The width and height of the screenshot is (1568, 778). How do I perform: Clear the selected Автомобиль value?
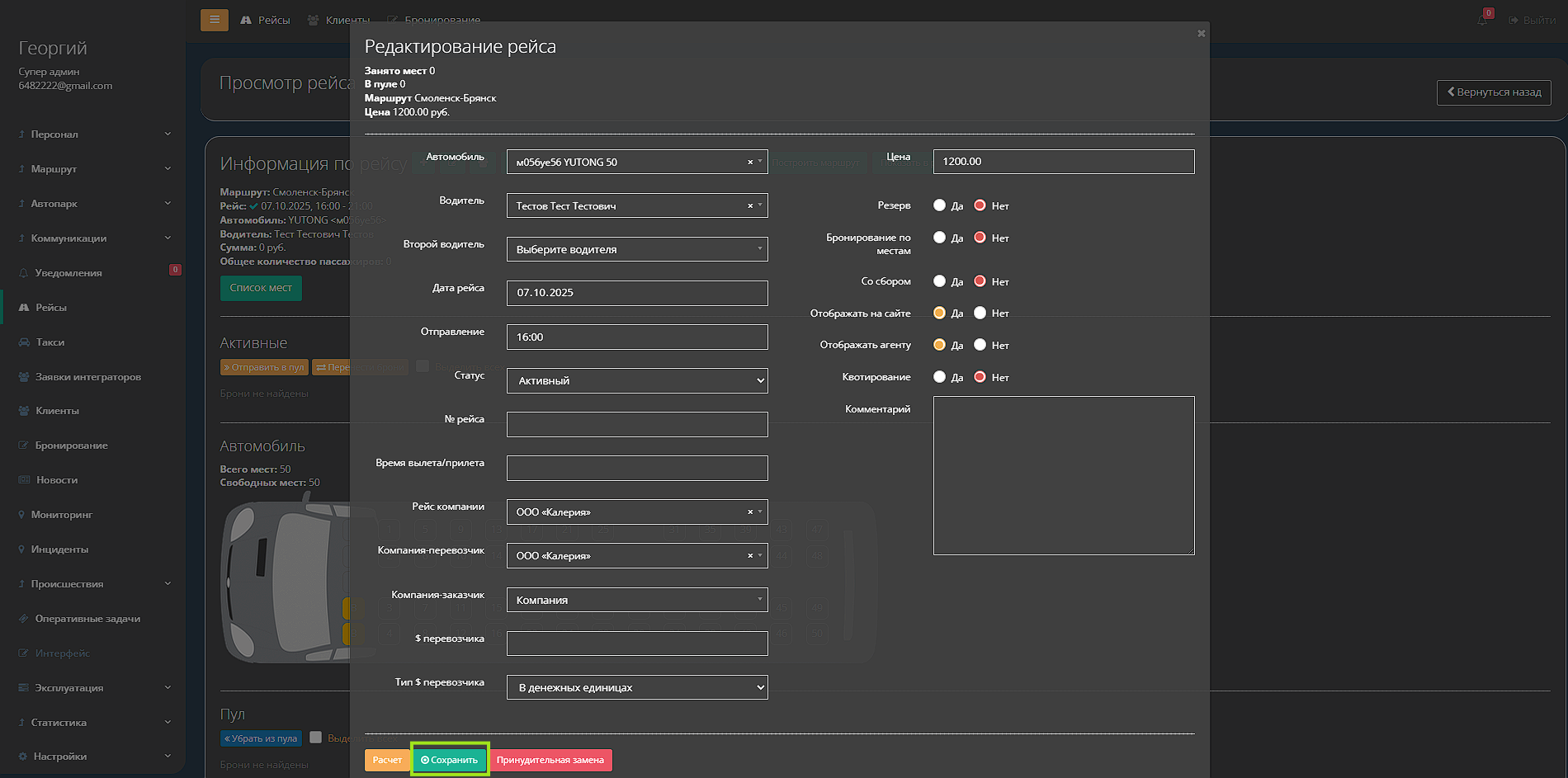click(x=749, y=163)
